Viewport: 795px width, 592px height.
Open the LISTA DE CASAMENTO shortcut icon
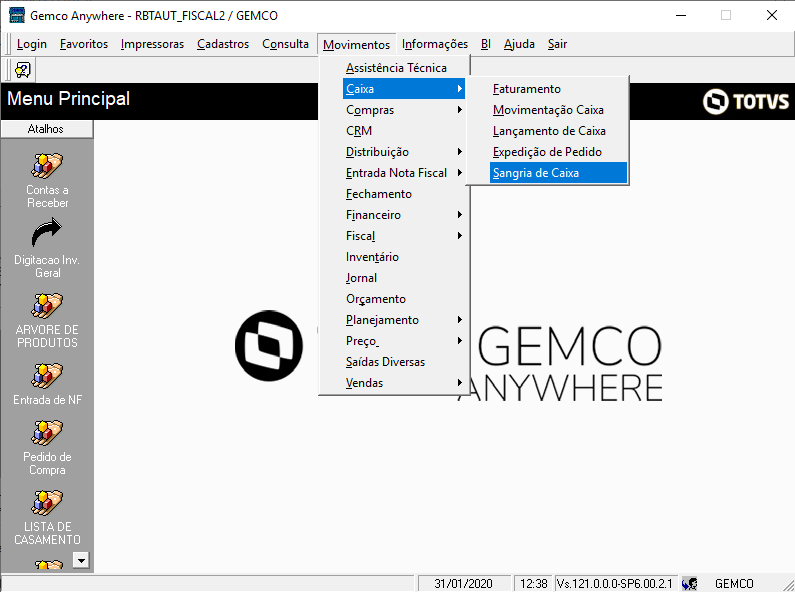47,502
